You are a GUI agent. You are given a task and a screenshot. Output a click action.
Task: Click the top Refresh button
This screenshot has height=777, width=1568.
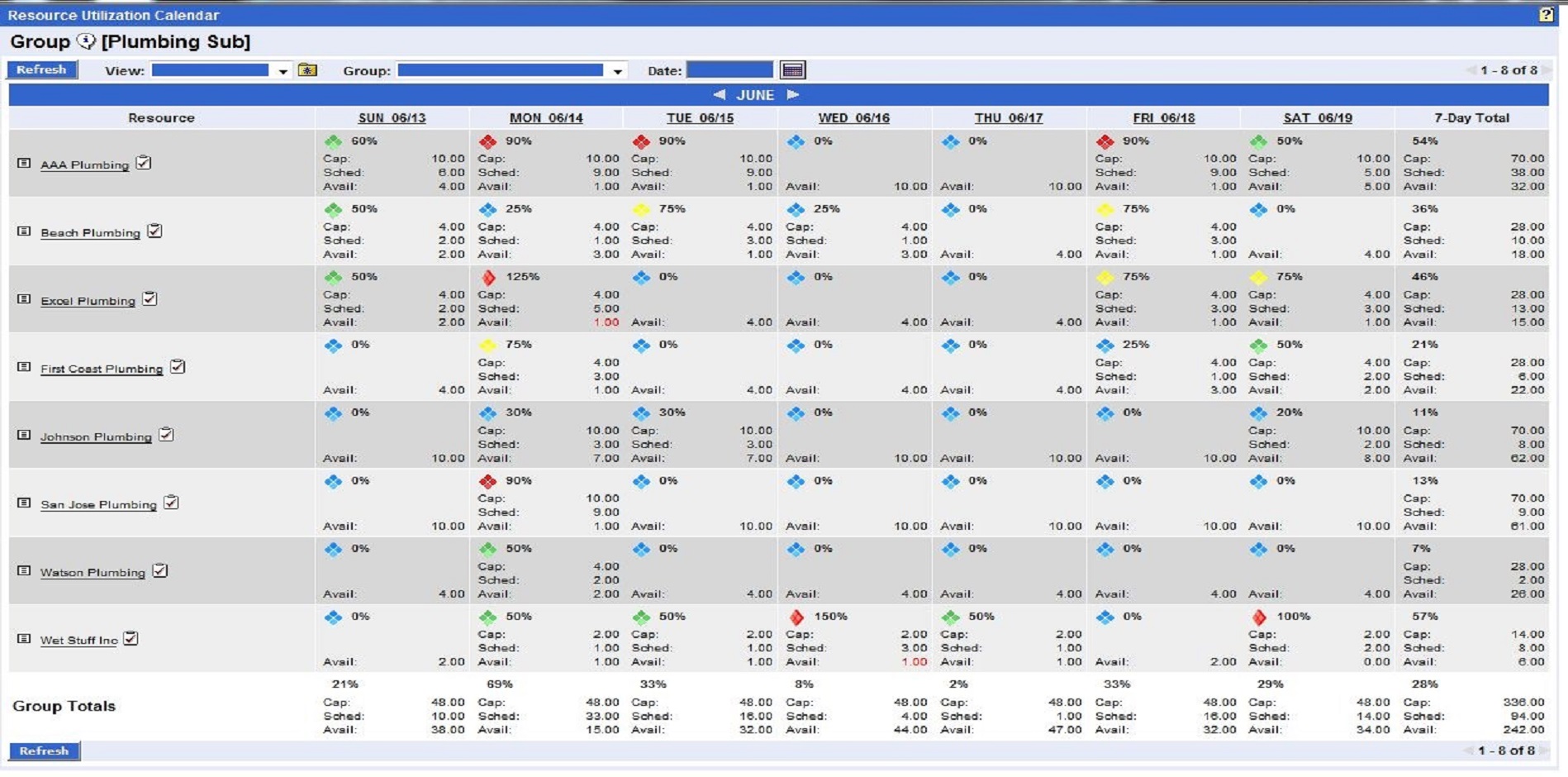coord(42,70)
